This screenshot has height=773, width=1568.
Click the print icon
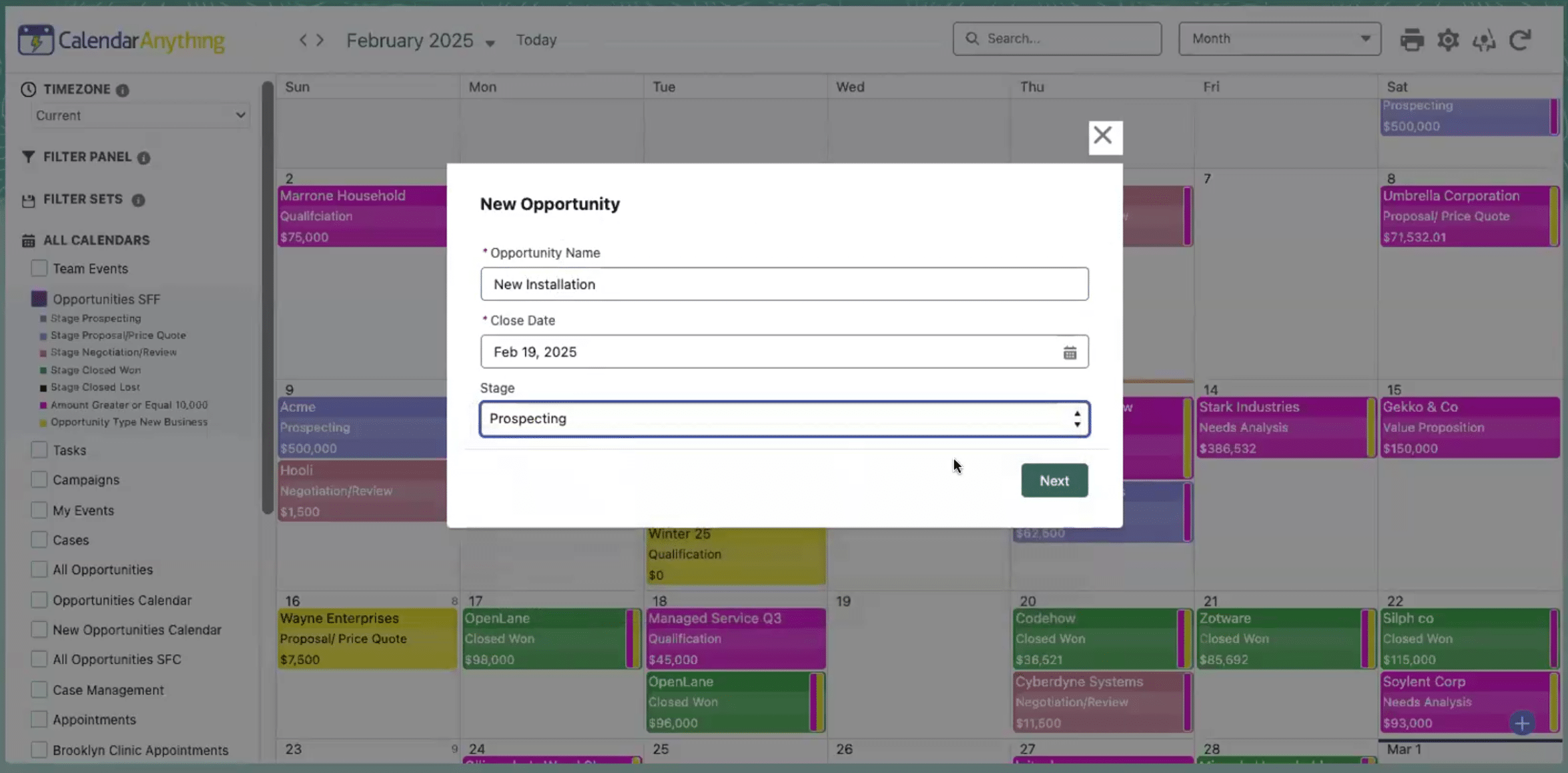pos(1411,40)
